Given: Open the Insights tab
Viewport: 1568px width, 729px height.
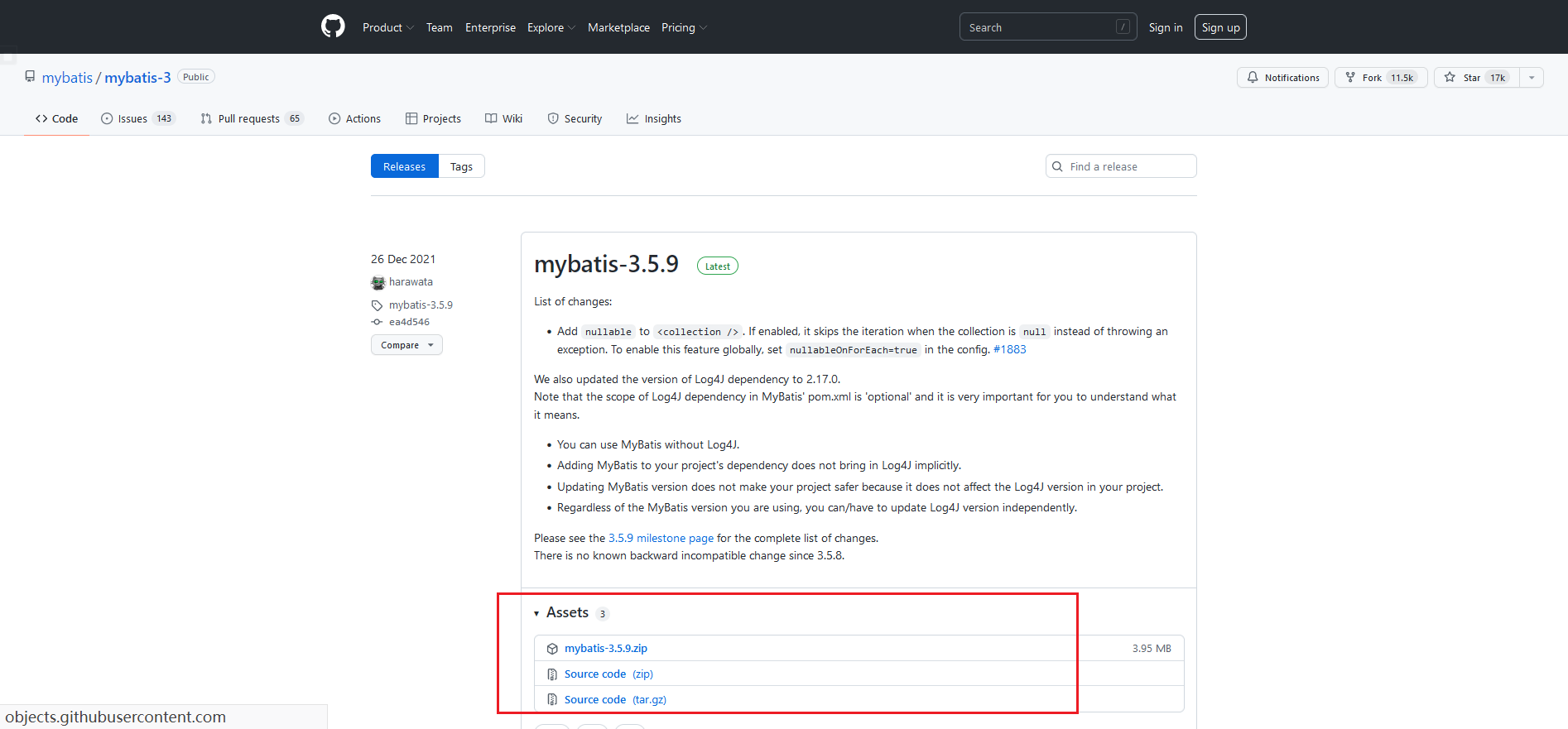Looking at the screenshot, I should click(x=654, y=118).
